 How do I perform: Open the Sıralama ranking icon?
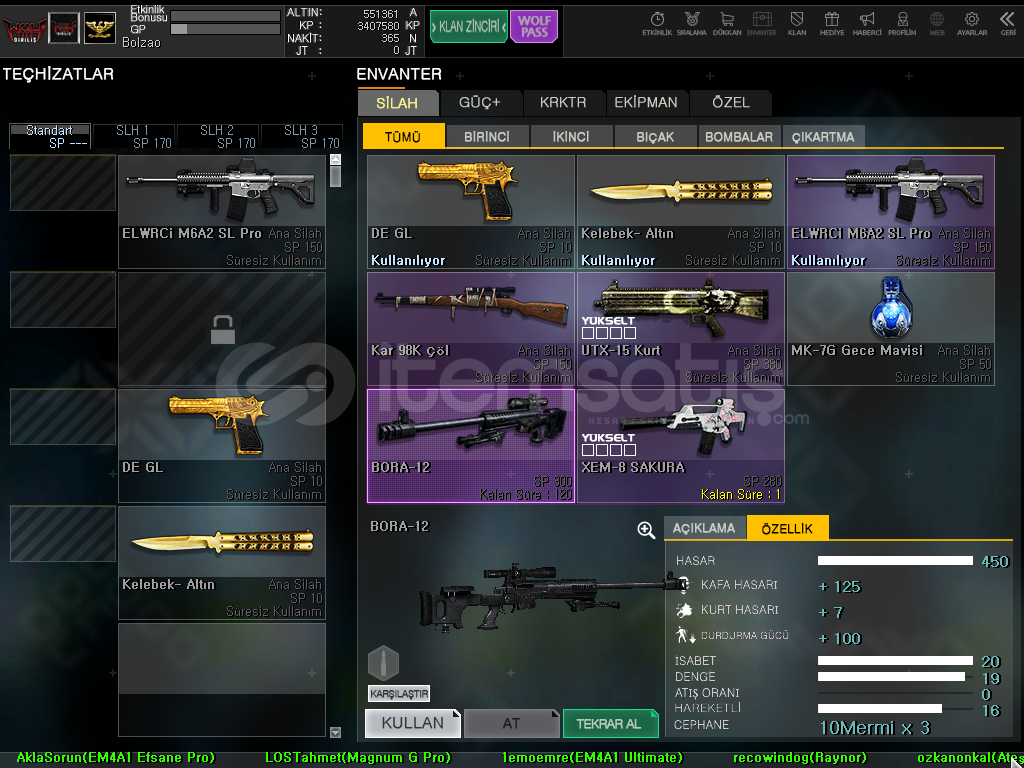[692, 24]
